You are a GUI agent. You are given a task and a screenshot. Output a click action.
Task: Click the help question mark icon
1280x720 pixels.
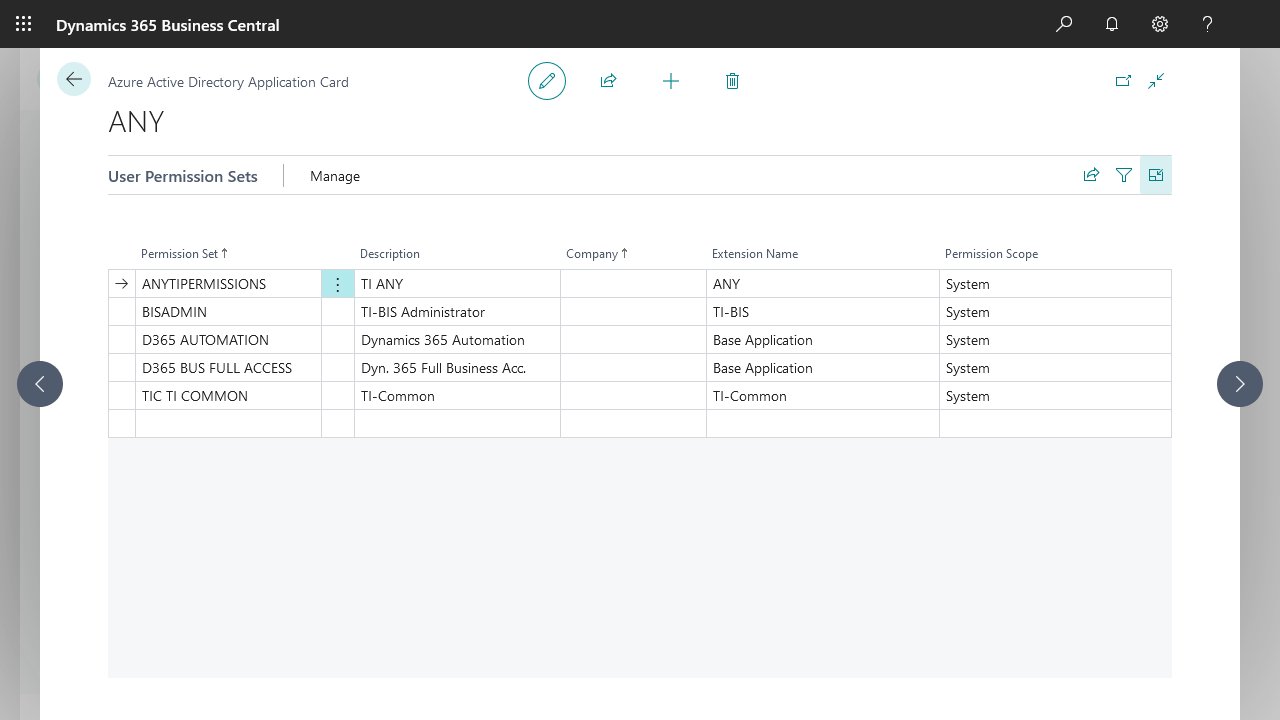click(x=1208, y=24)
